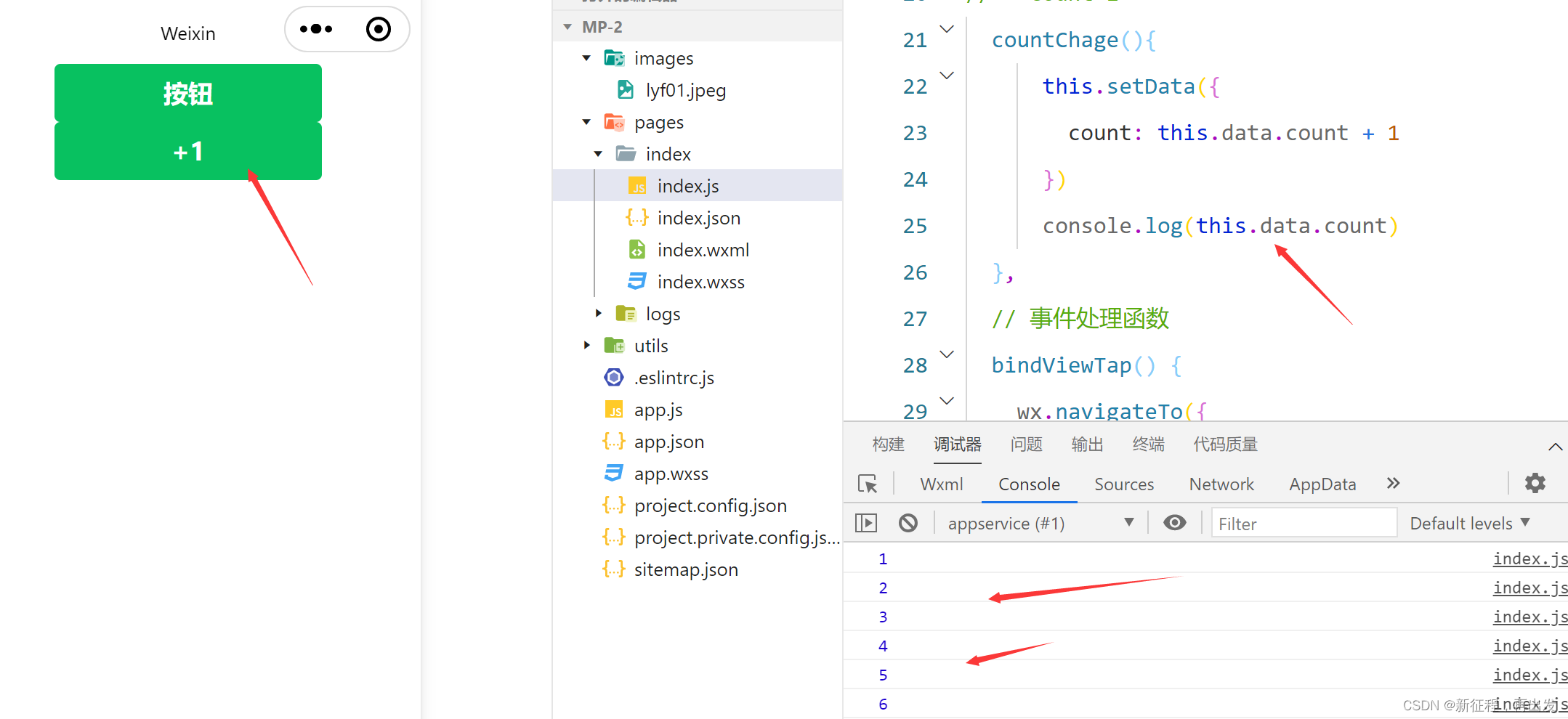Open the Network devtools tab

1221,484
